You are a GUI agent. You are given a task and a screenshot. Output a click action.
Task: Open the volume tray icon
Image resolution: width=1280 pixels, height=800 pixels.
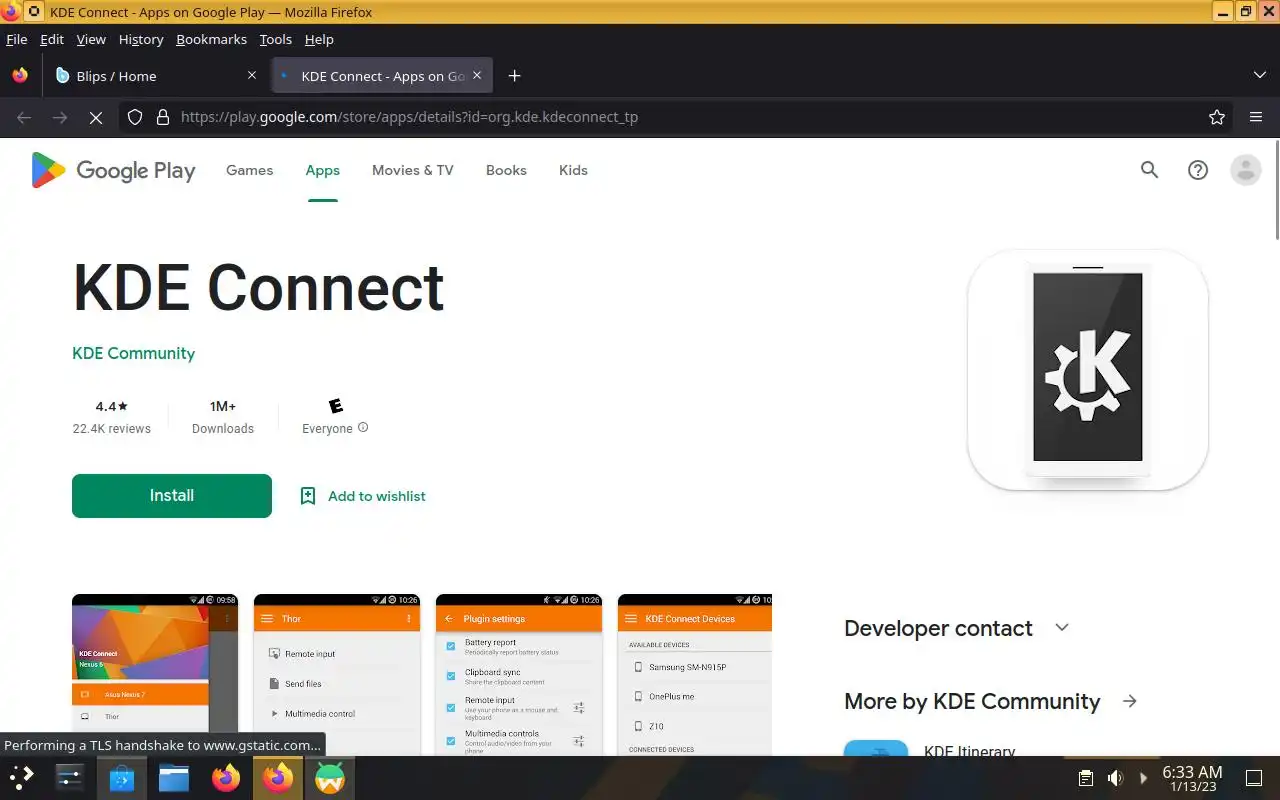[x=1115, y=778]
